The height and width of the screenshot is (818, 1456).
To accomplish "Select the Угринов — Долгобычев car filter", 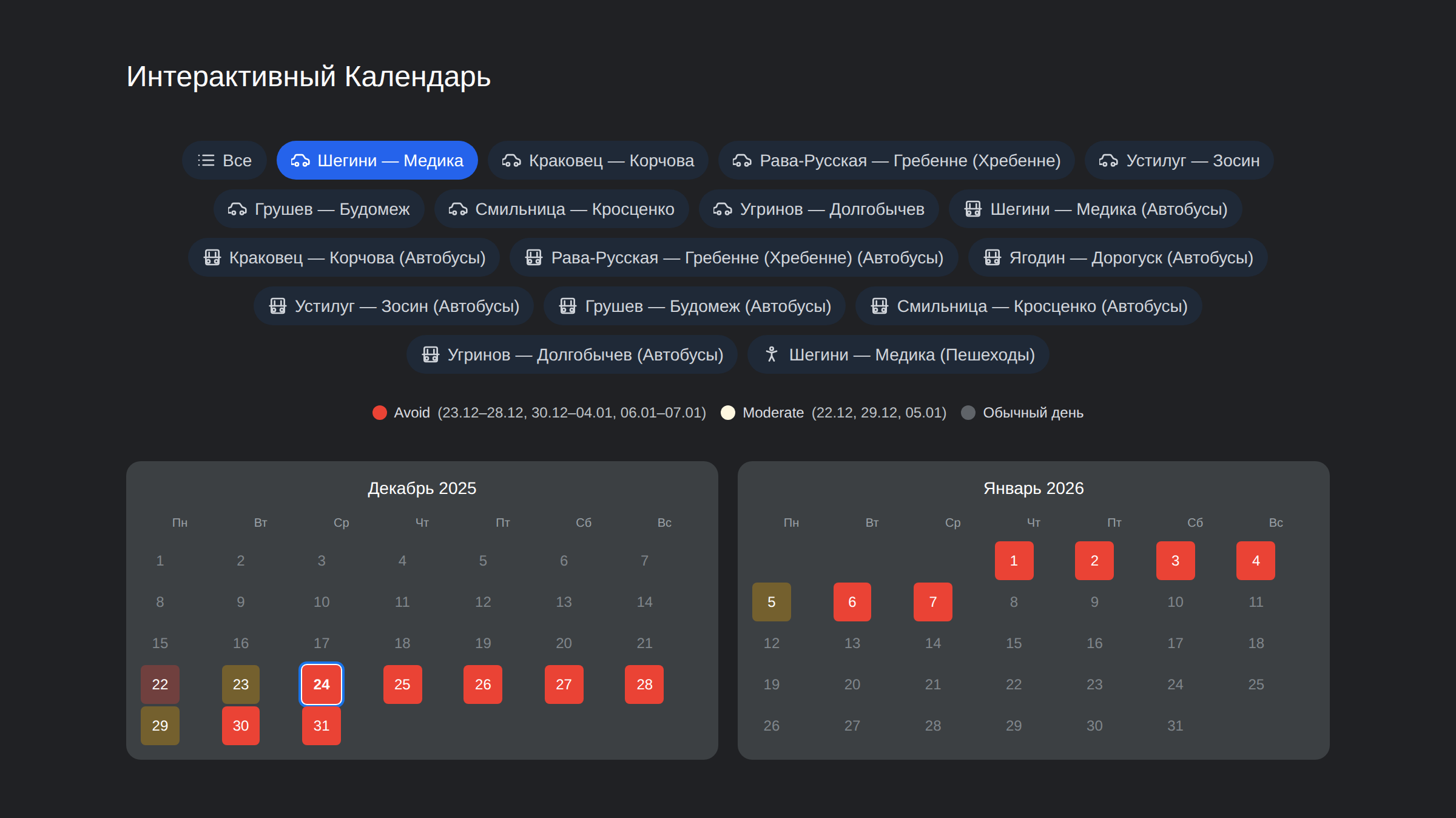I will tap(818, 209).
